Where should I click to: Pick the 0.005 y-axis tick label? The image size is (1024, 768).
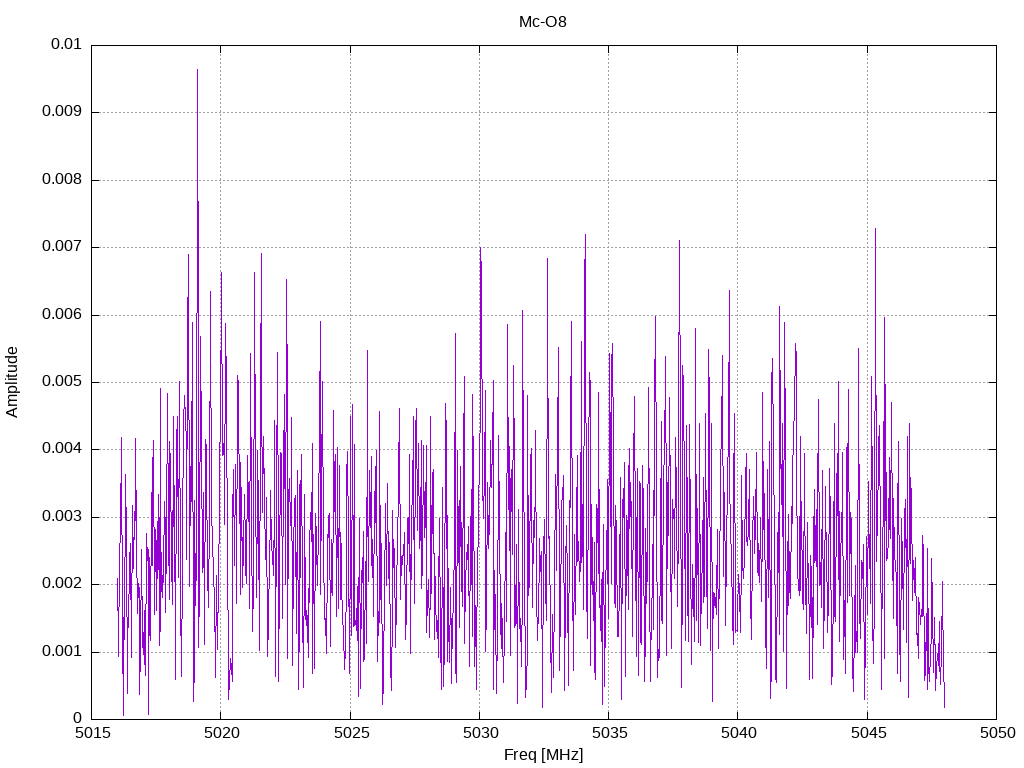pyautogui.click(x=61, y=382)
